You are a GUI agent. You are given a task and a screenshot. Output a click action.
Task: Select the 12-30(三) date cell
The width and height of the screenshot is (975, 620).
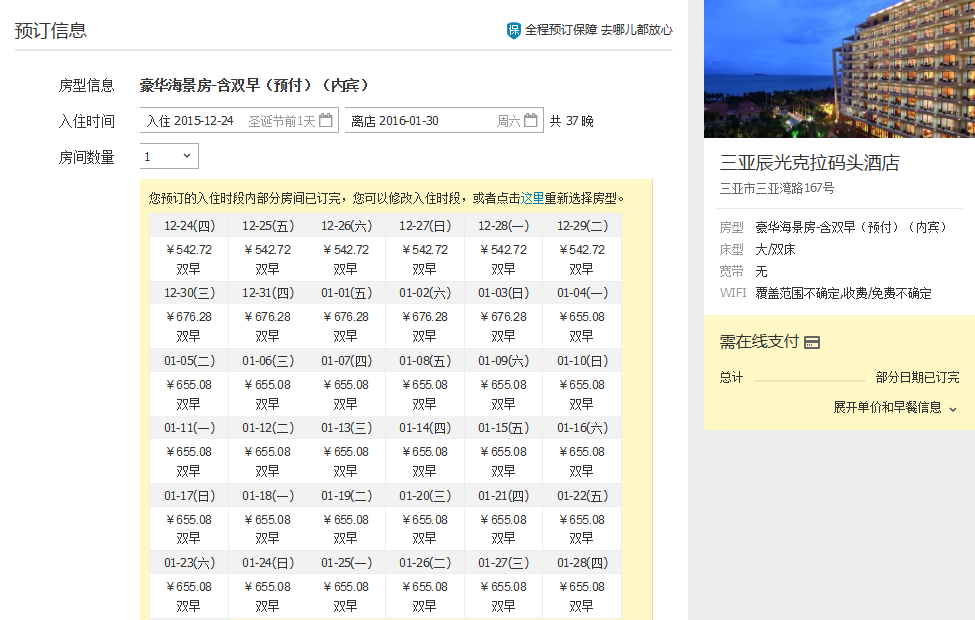[189, 293]
